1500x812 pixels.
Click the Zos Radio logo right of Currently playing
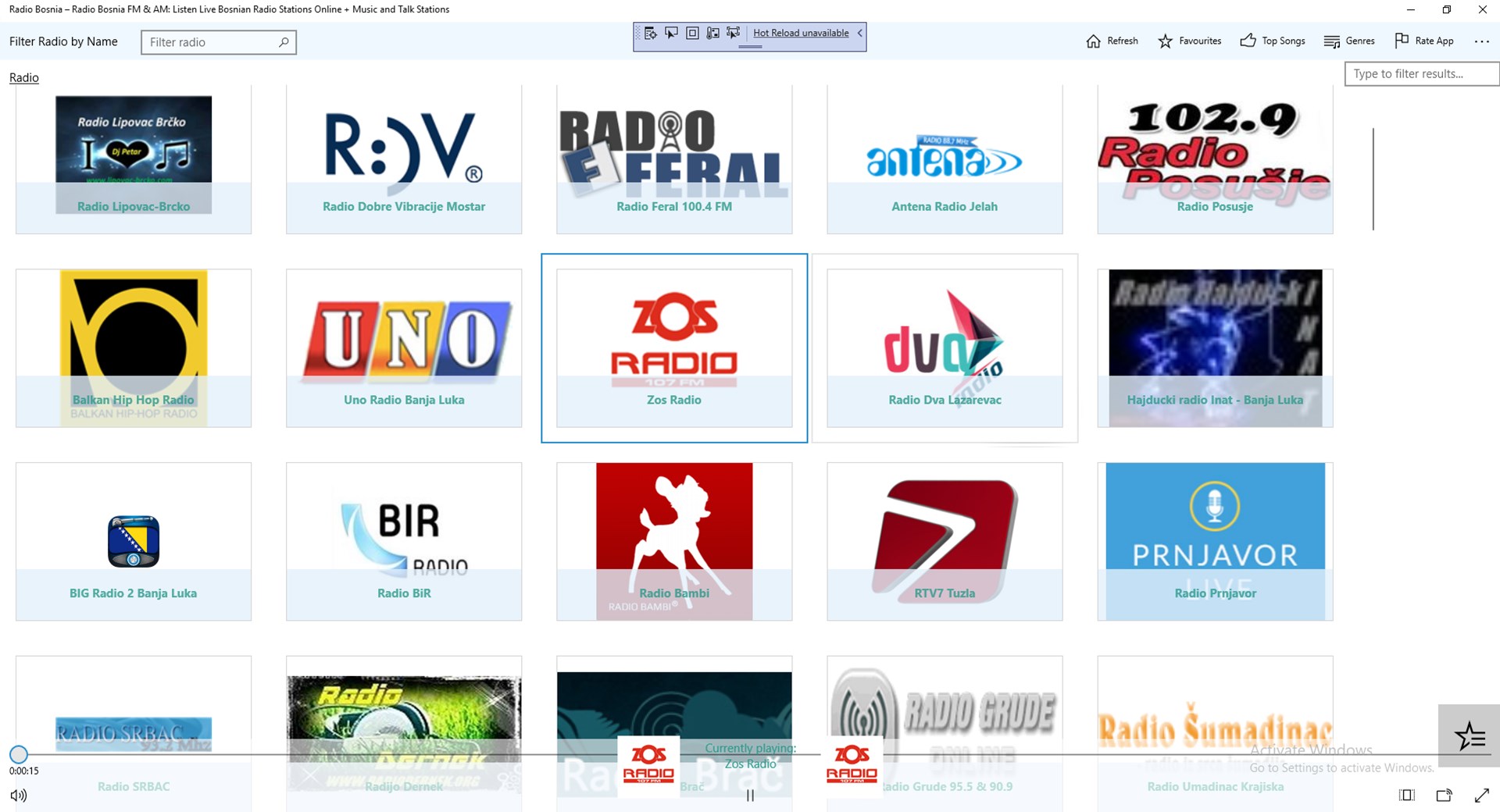point(852,766)
